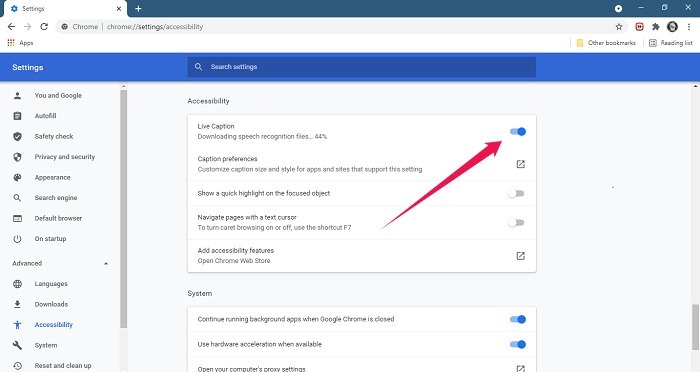Disable Continue running background apps toggle
This screenshot has width=700, height=372.
(518, 319)
